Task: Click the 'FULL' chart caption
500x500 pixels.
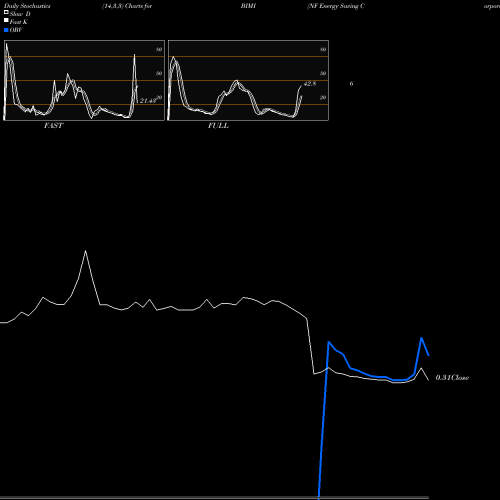Action: (218, 126)
